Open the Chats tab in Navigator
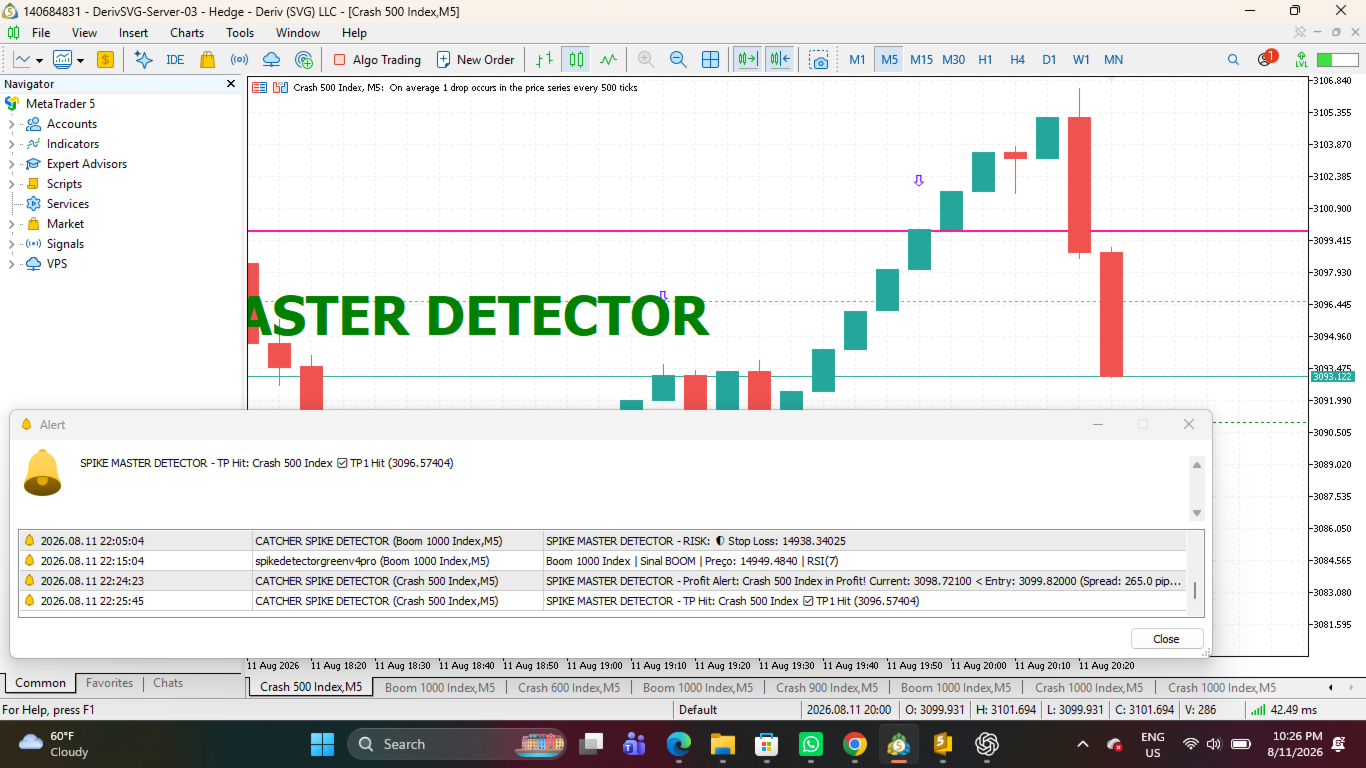The width and height of the screenshot is (1366, 768). coord(168,683)
